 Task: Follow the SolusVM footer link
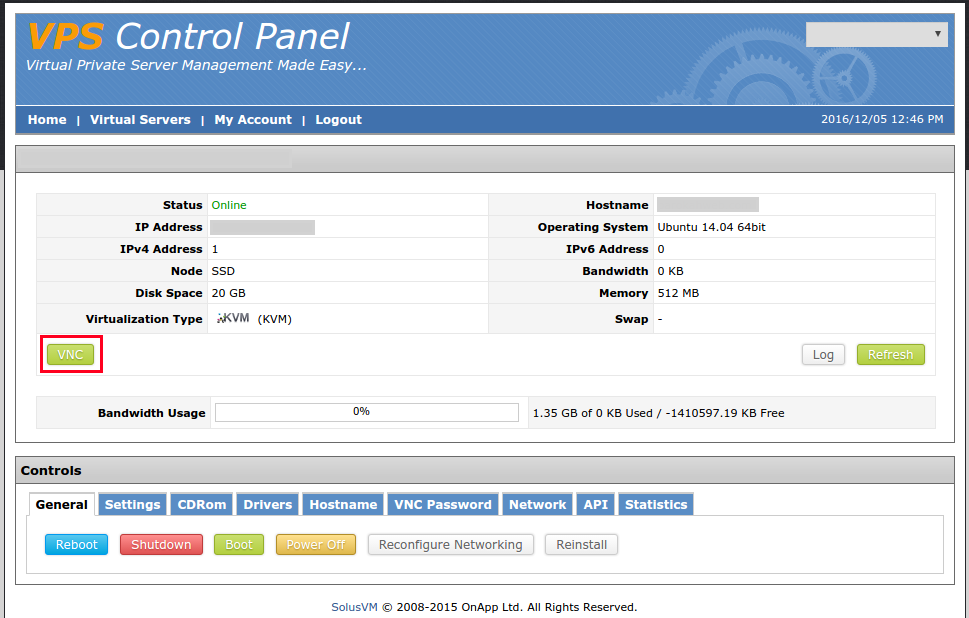(x=355, y=607)
